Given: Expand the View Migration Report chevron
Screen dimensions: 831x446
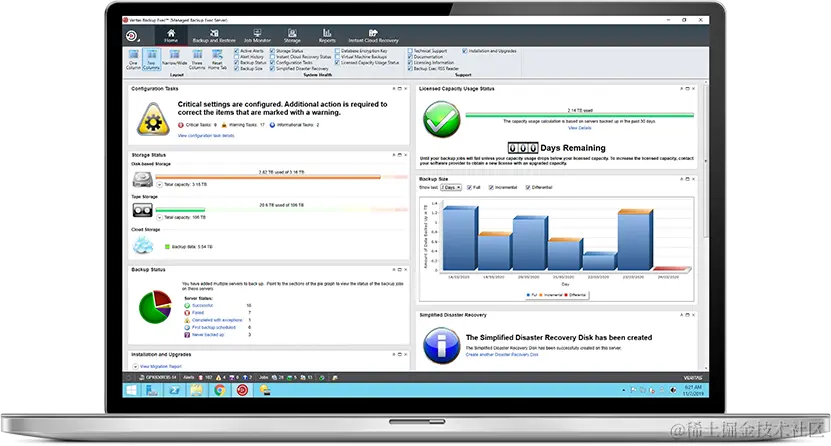Looking at the screenshot, I should coord(135,367).
